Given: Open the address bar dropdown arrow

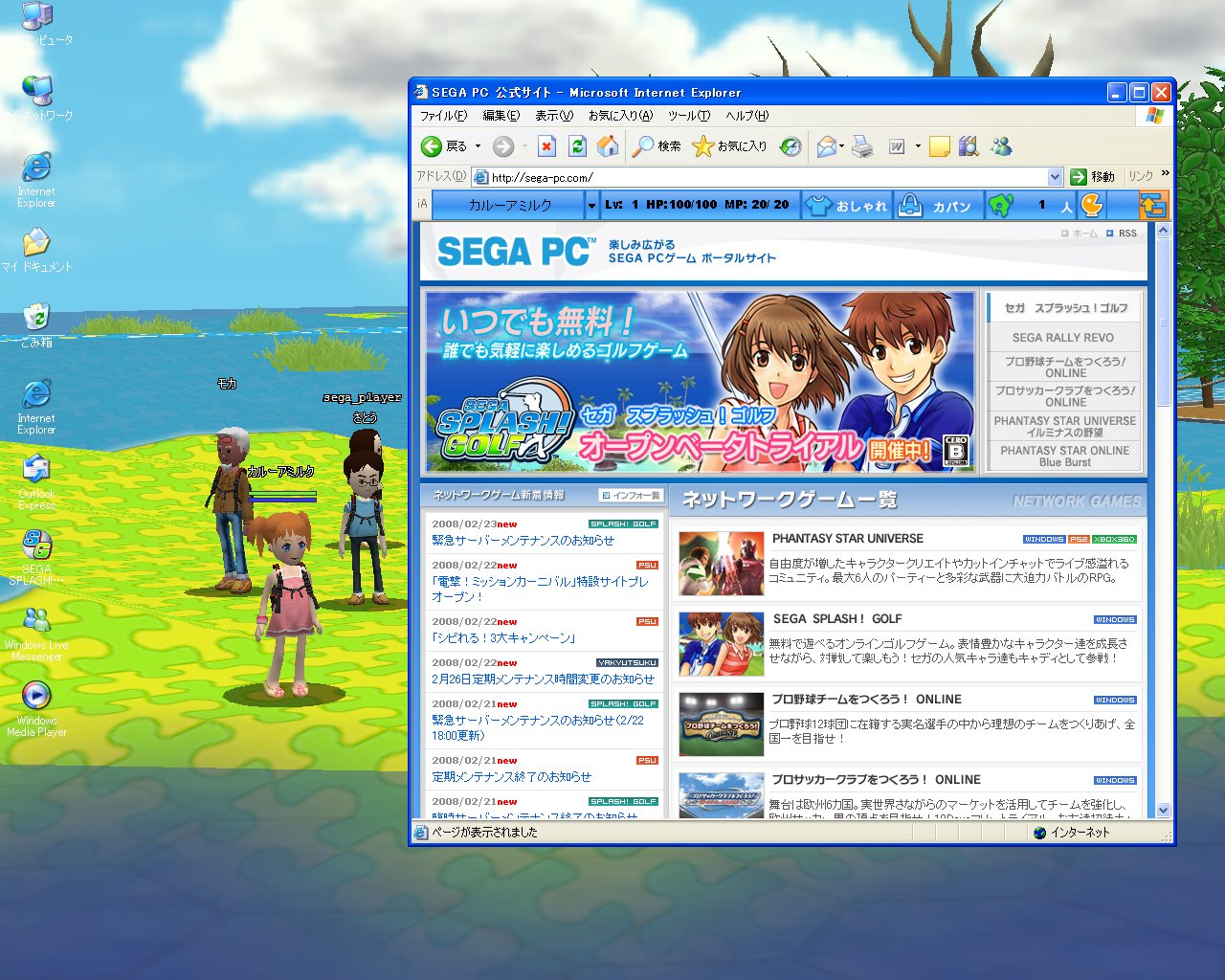Looking at the screenshot, I should (1055, 177).
